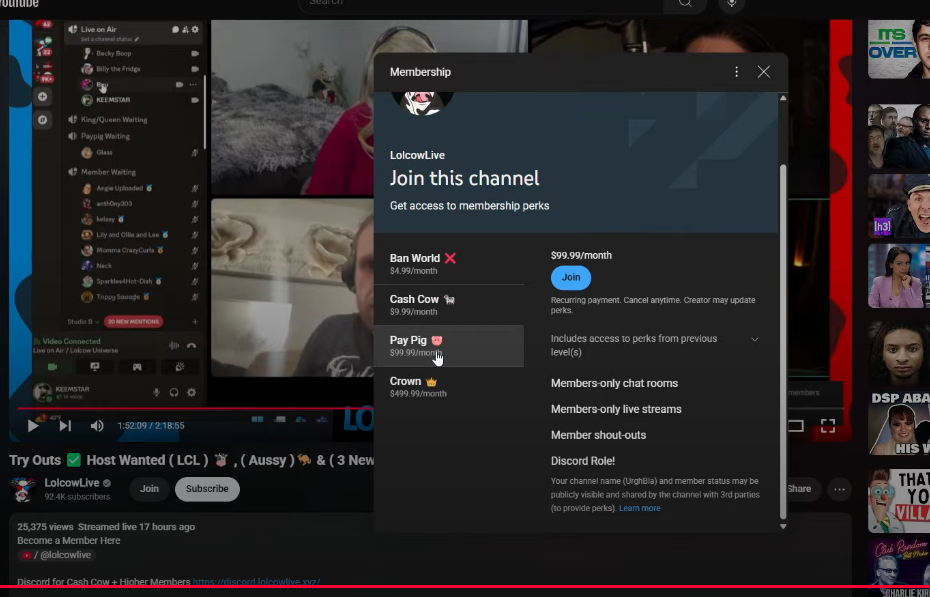This screenshot has width=930, height=597.
Task: Close the Membership dialog
Action: click(764, 72)
